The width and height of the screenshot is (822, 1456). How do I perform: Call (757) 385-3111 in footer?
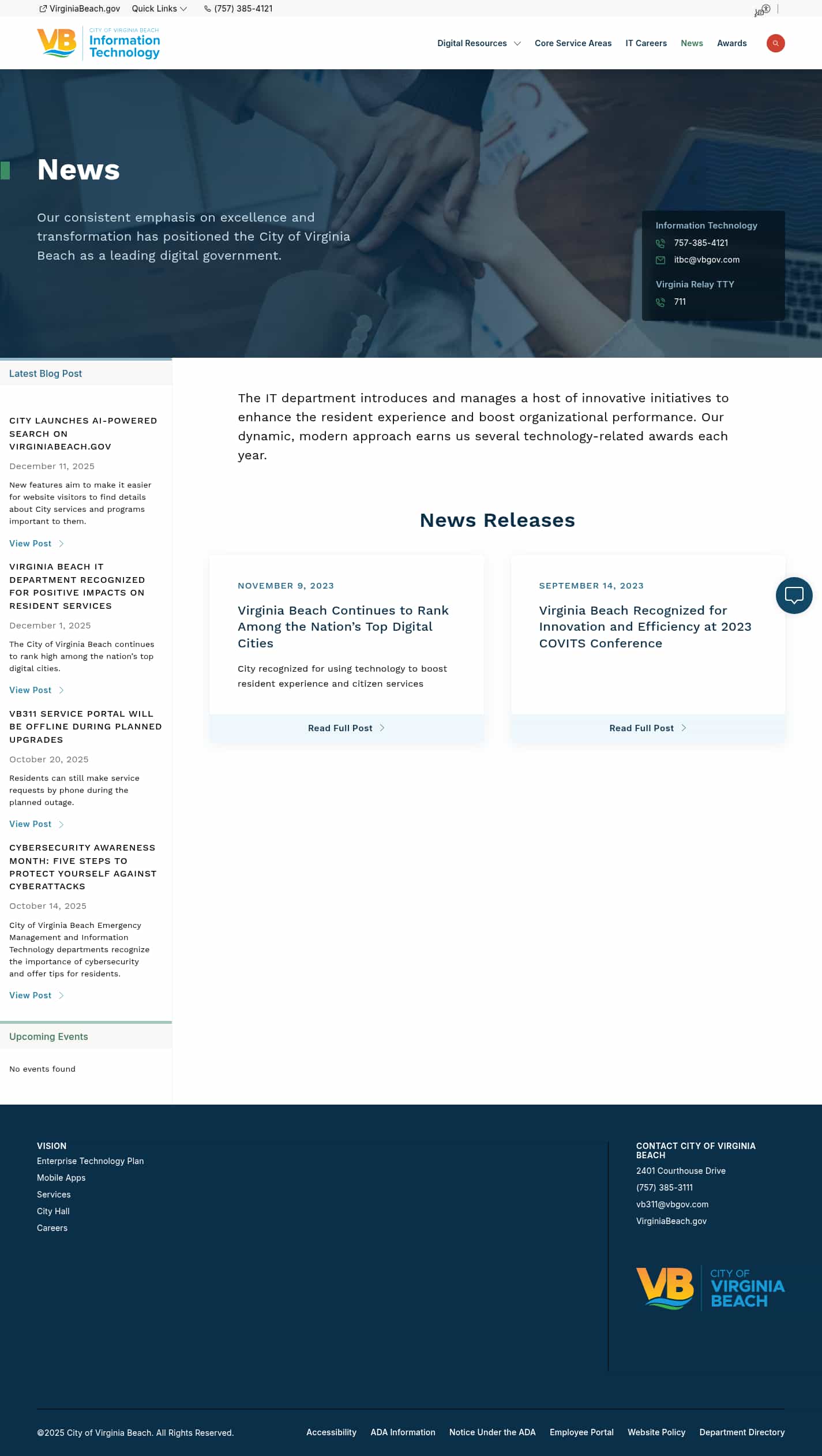(665, 1188)
